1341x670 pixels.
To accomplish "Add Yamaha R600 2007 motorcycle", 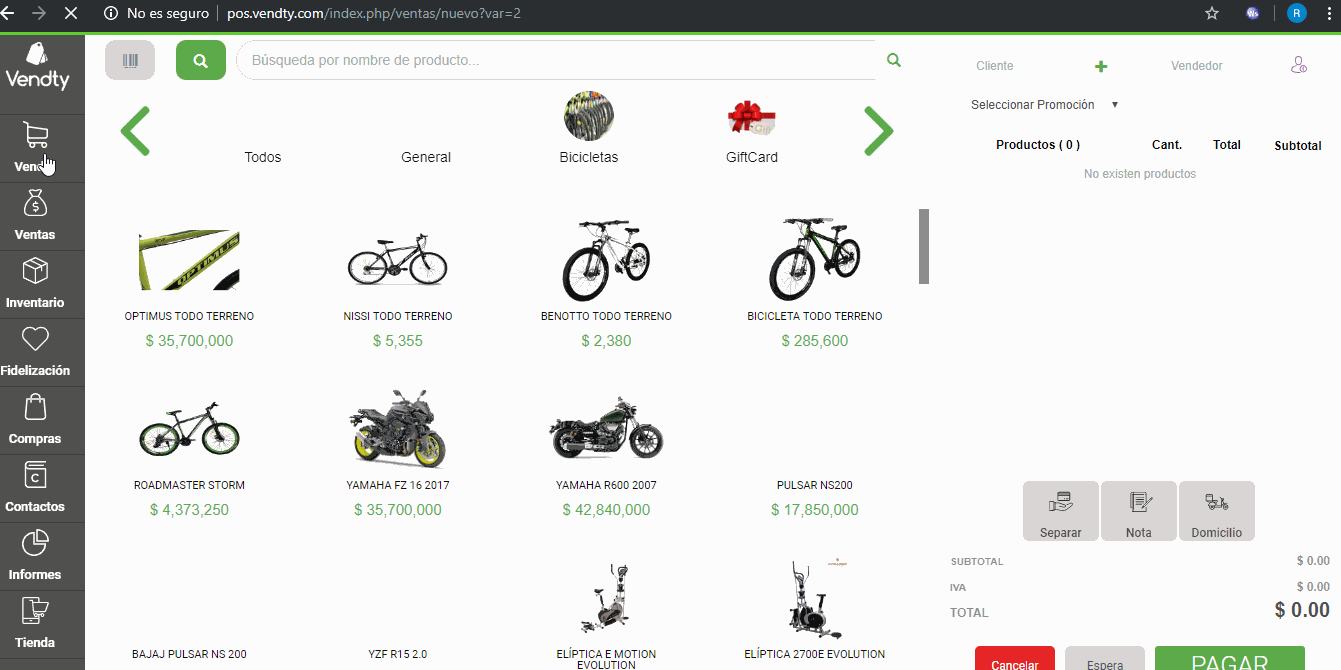I will (606, 455).
